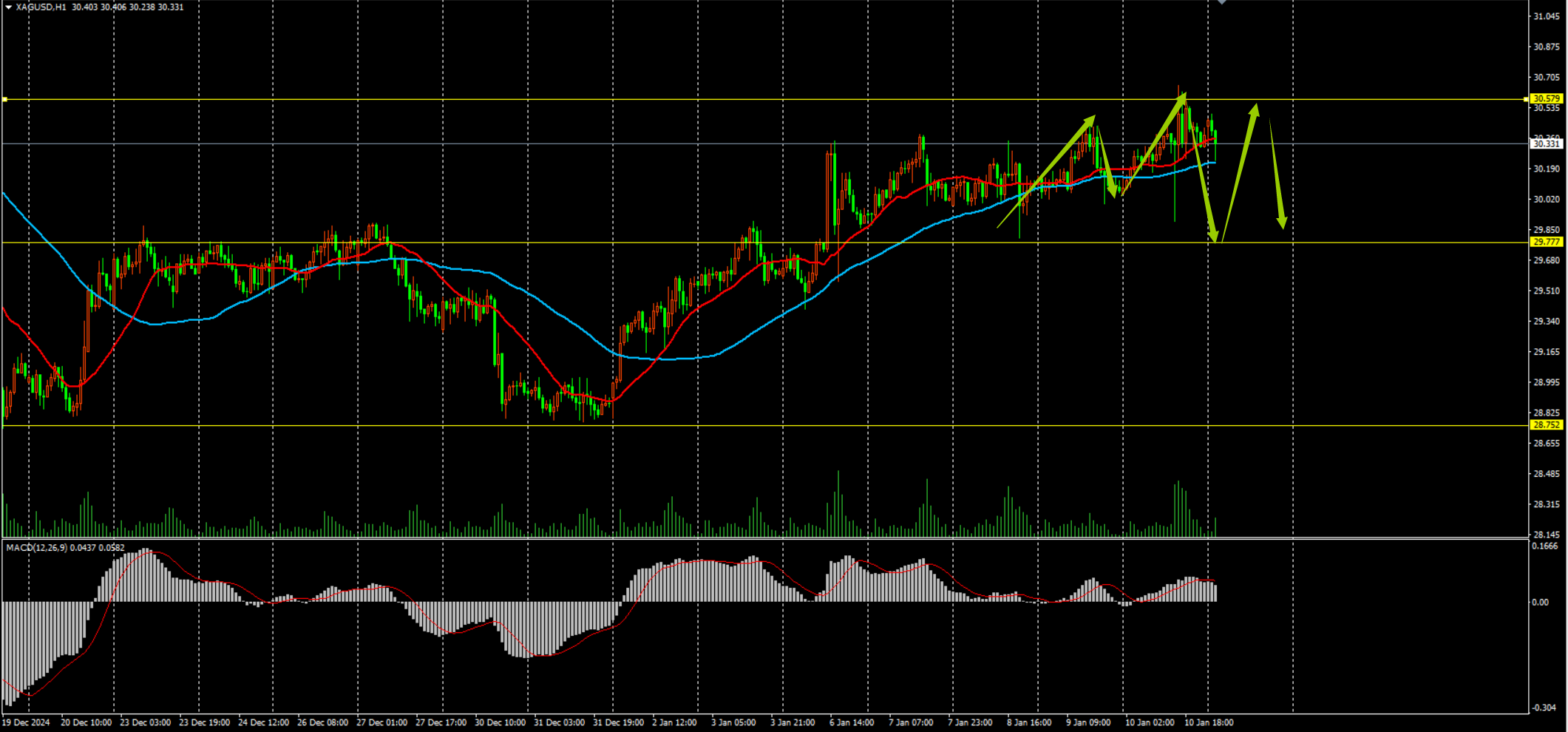This screenshot has width=1568, height=732.
Task: Click the MACD scale value -0.304
Action: point(1545,708)
